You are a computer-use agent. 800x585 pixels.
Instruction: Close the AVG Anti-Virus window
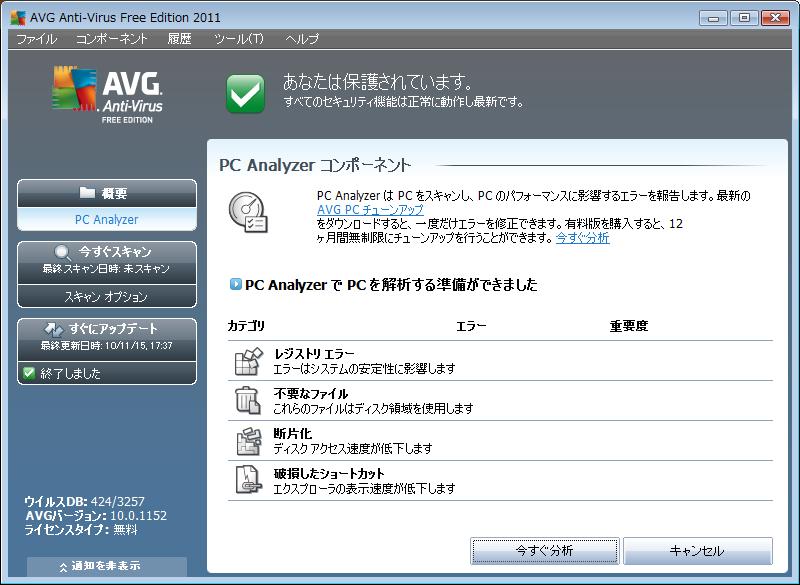tap(776, 18)
